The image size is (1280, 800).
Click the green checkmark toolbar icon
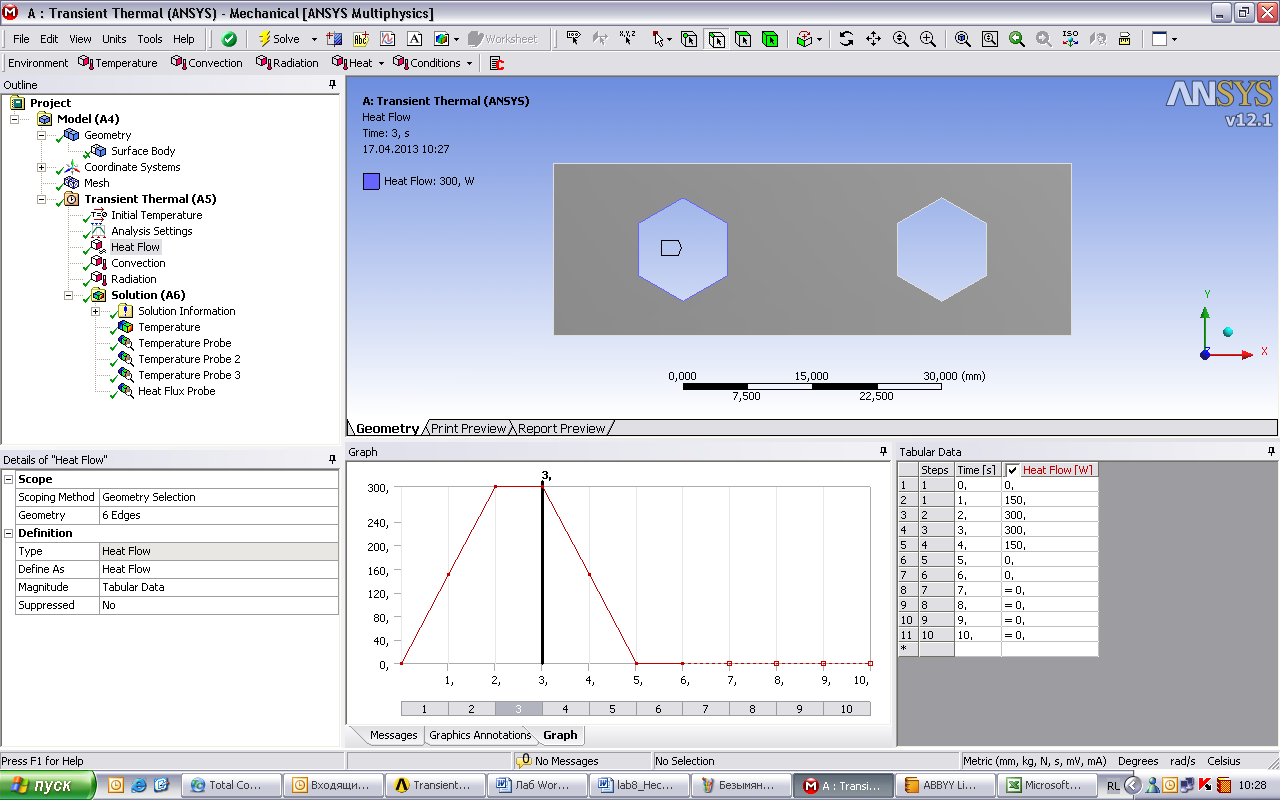(x=229, y=39)
